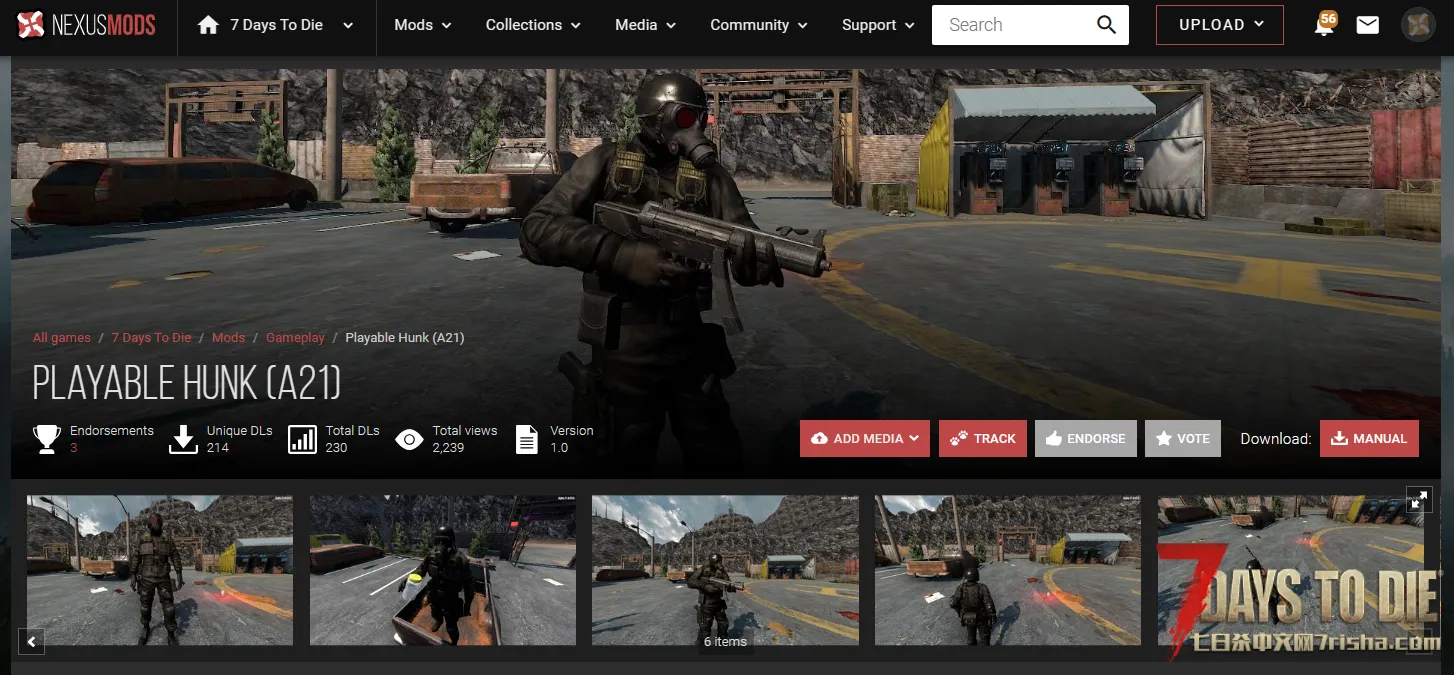This screenshot has width=1454, height=675.
Task: Click the Unique DLs download icon
Action: click(x=183, y=439)
